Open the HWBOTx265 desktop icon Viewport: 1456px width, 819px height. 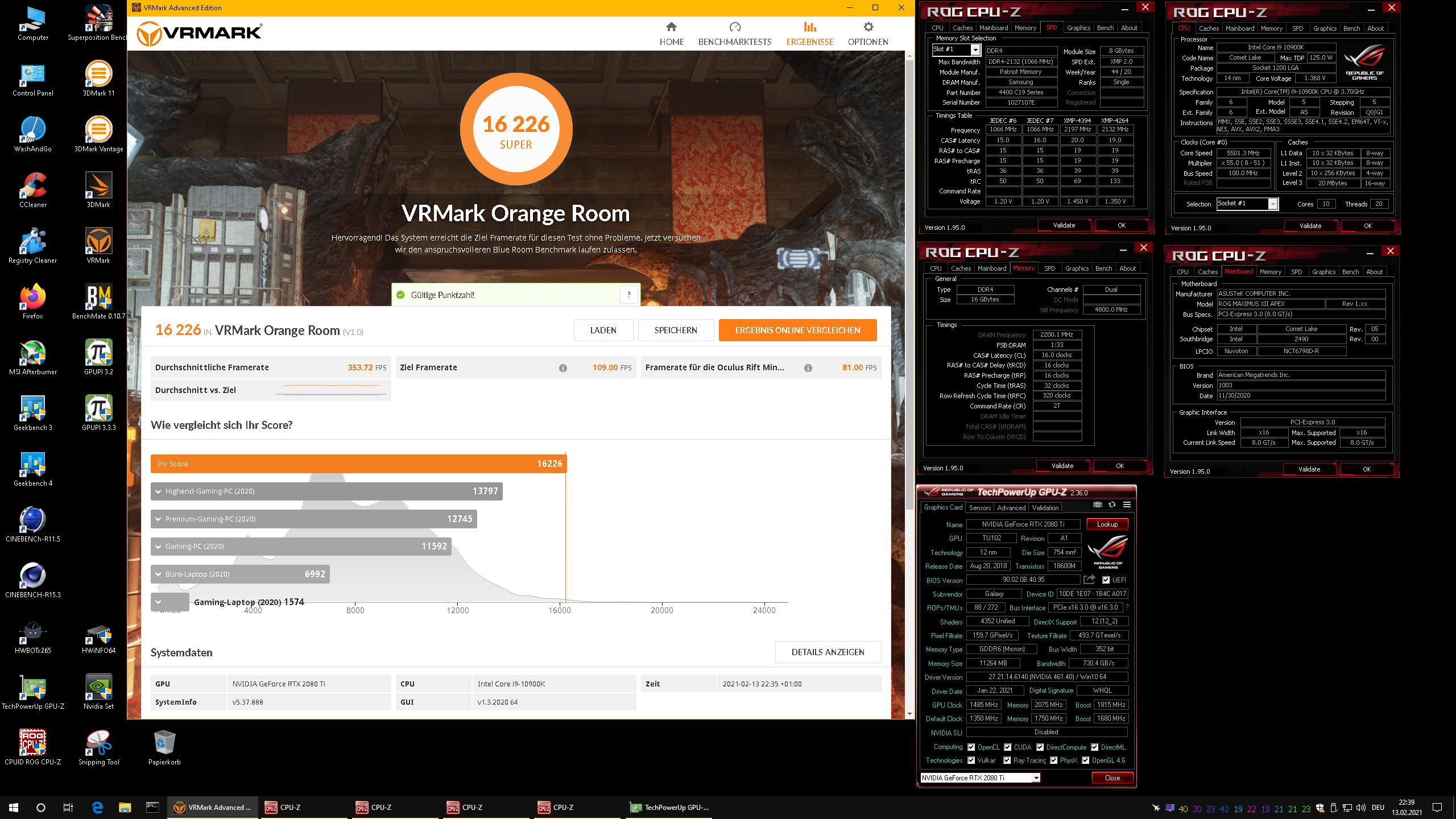[x=33, y=636]
